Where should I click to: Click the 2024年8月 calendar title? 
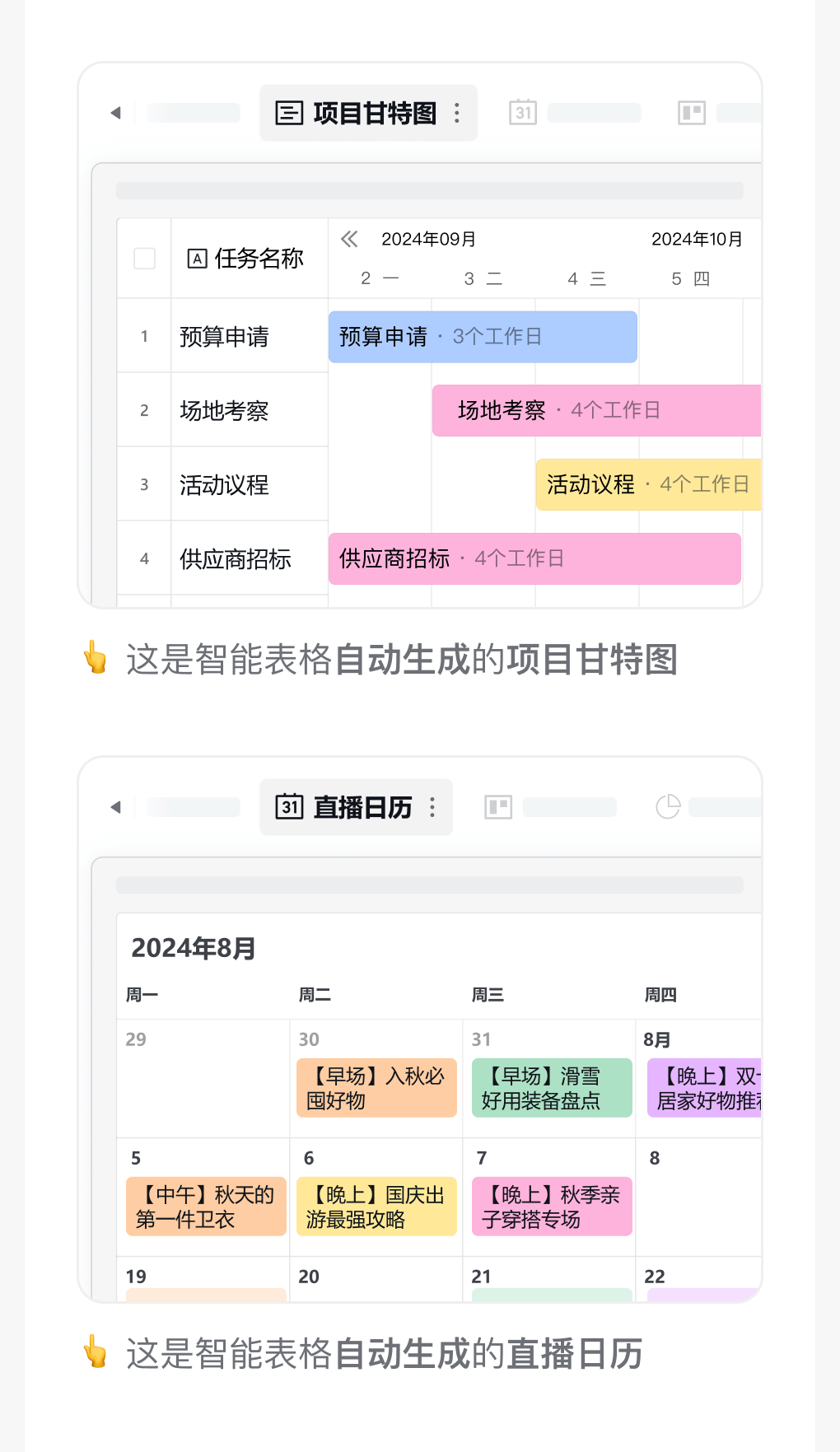pyautogui.click(x=194, y=948)
